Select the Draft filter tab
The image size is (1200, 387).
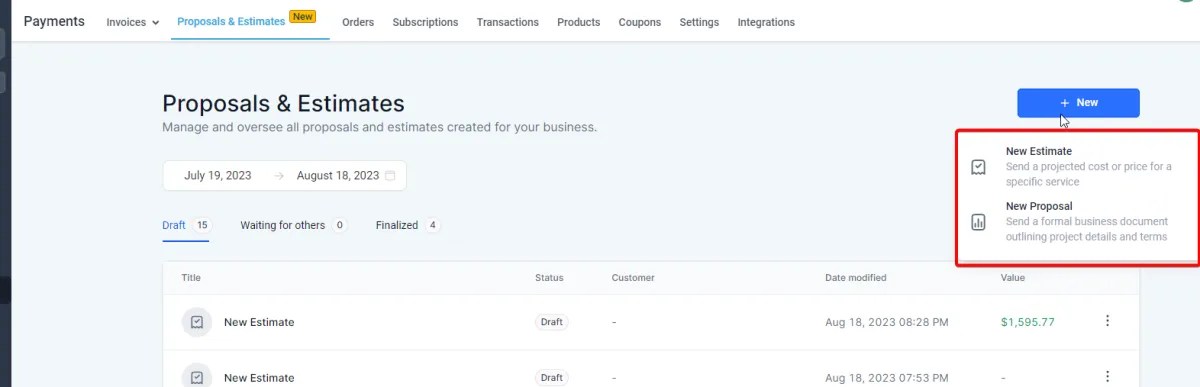point(186,225)
